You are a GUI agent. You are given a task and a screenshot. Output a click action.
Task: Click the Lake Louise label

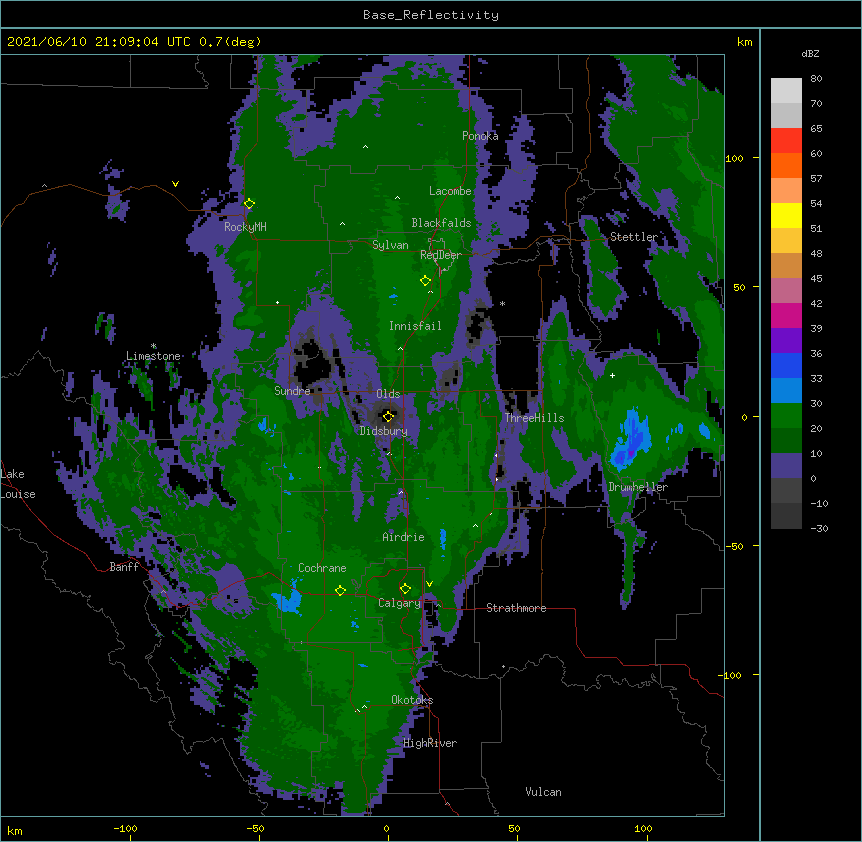coord(16,484)
